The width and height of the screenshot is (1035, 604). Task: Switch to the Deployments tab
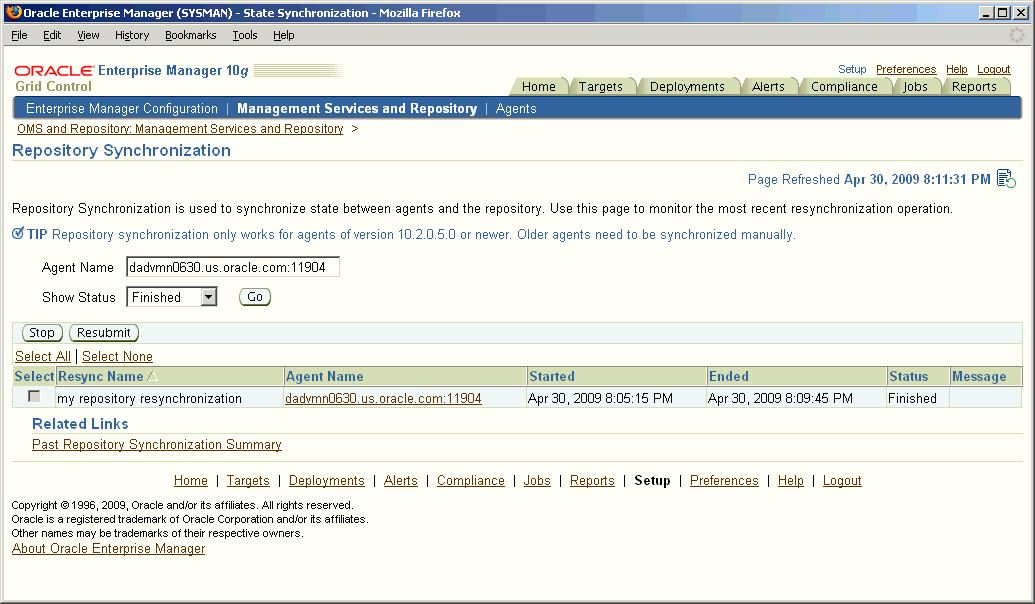pos(687,86)
